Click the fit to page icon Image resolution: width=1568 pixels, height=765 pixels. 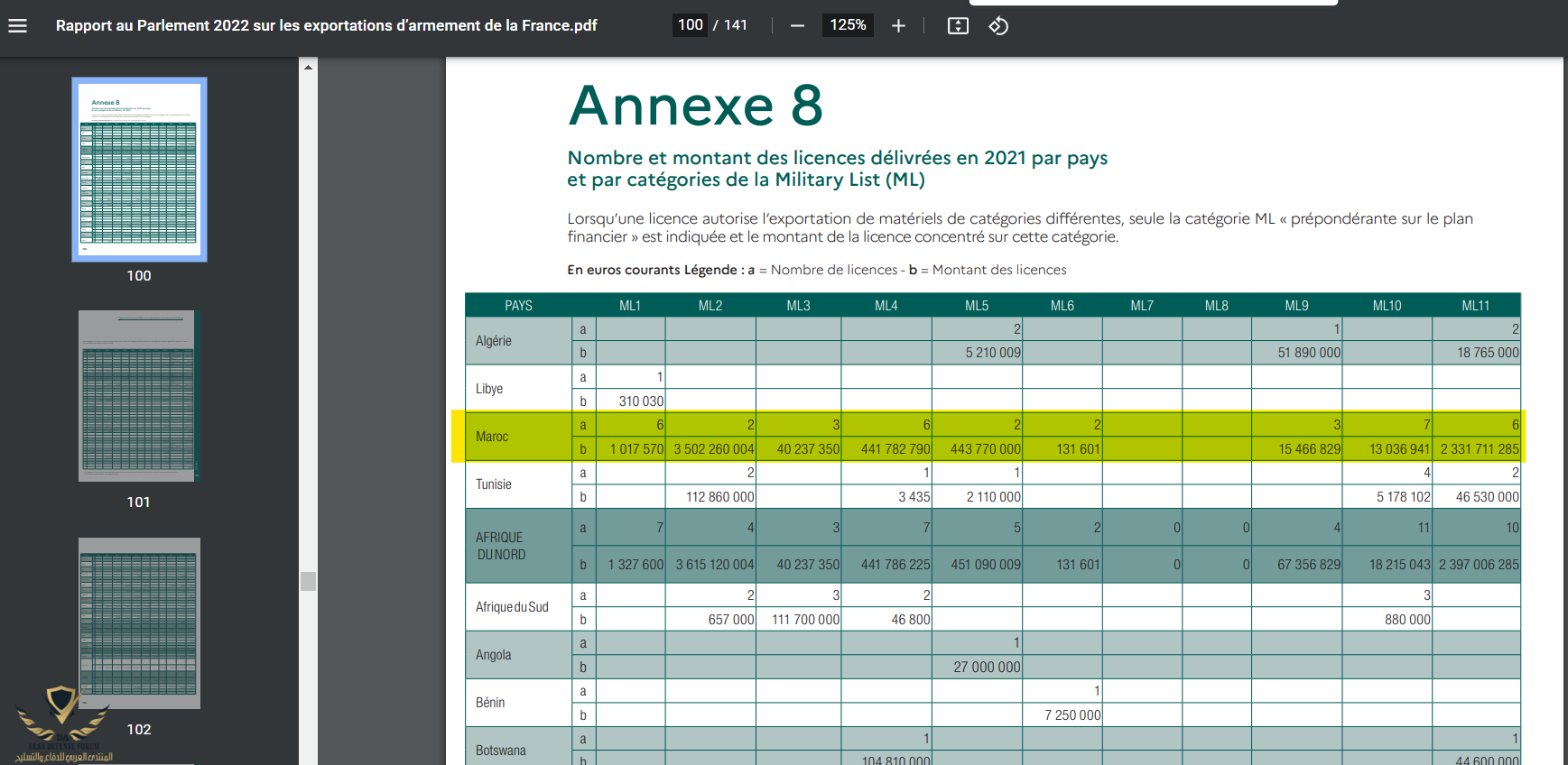point(958,26)
